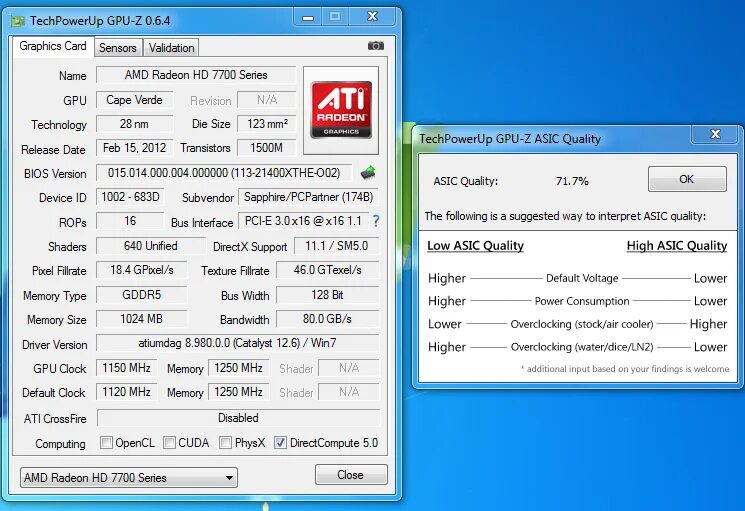Screen dimensions: 745x511
Task: Click the Pixel Fillrate field 18.4 GPixel/s
Action: [x=142, y=270]
